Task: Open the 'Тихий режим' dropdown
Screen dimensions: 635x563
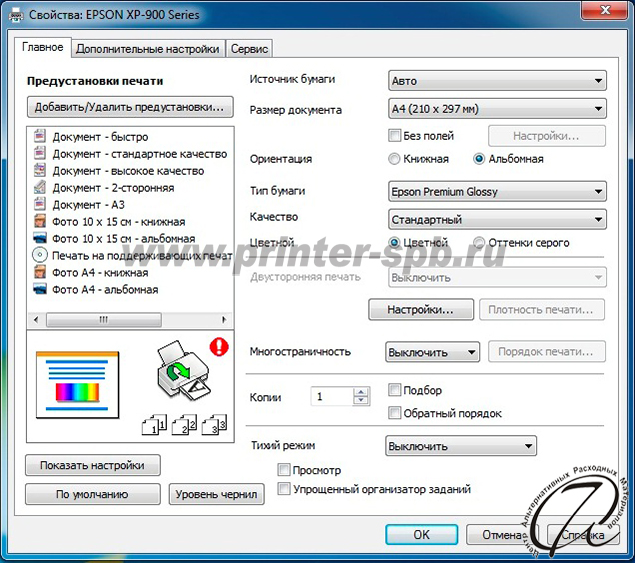Action: point(461,446)
